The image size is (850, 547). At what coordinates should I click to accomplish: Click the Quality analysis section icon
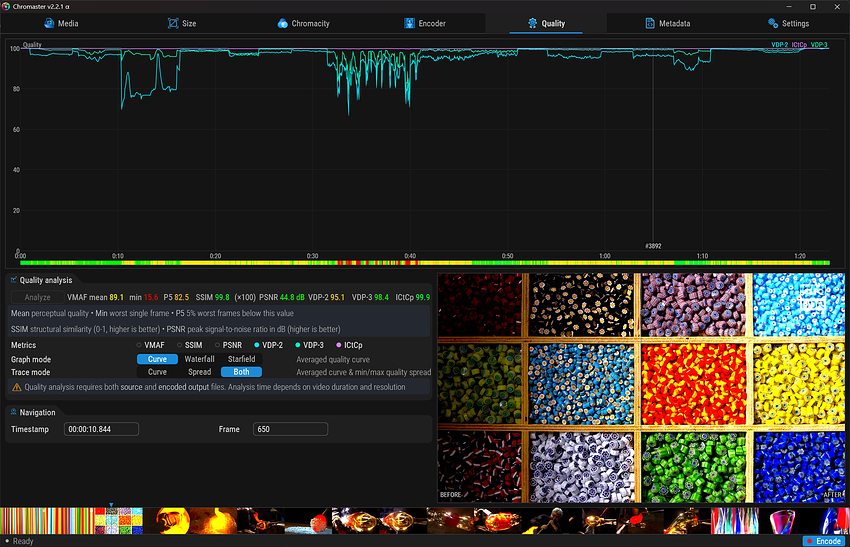(14, 280)
